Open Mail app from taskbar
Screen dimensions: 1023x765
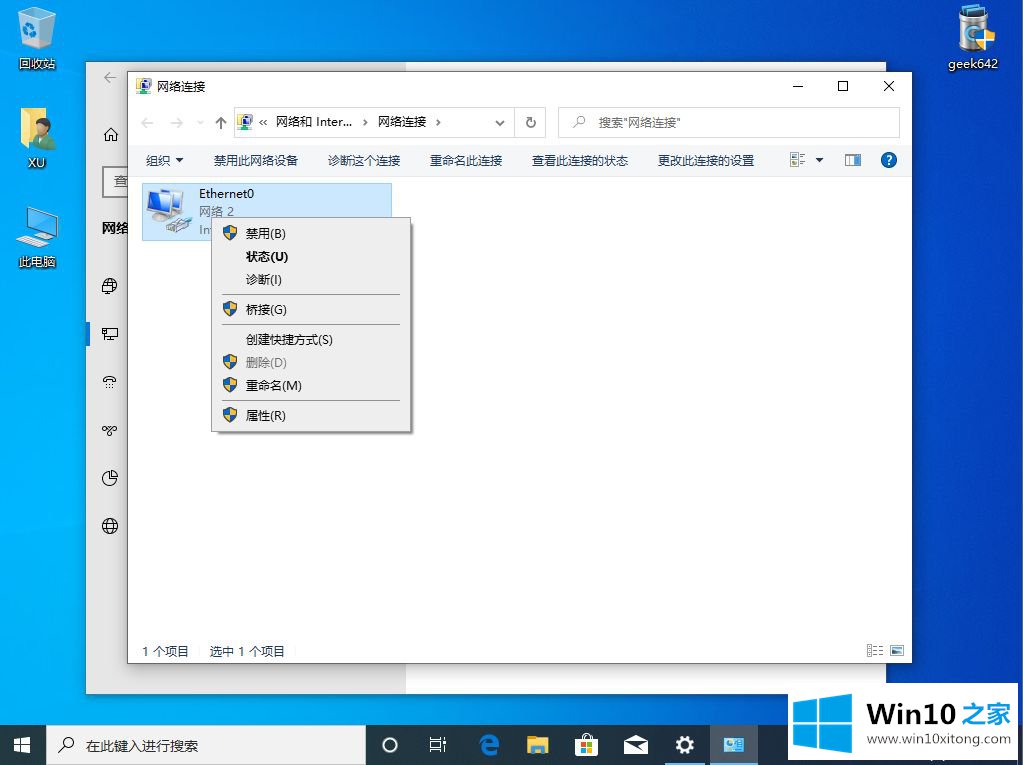tap(635, 745)
